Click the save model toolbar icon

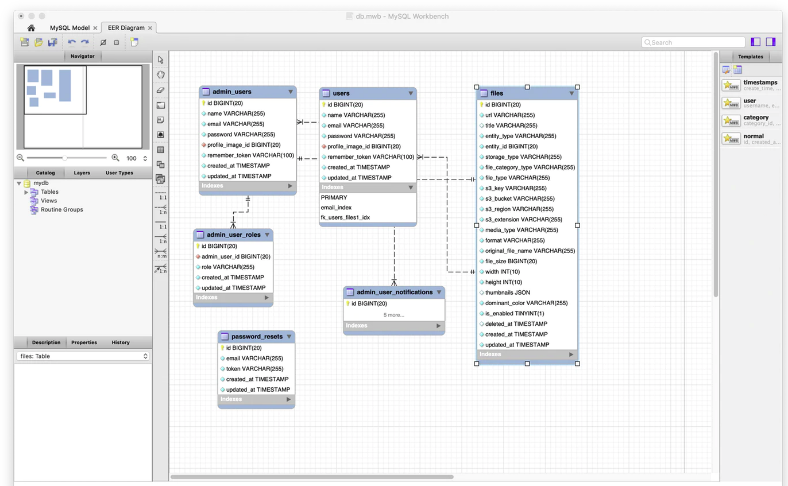point(52,43)
